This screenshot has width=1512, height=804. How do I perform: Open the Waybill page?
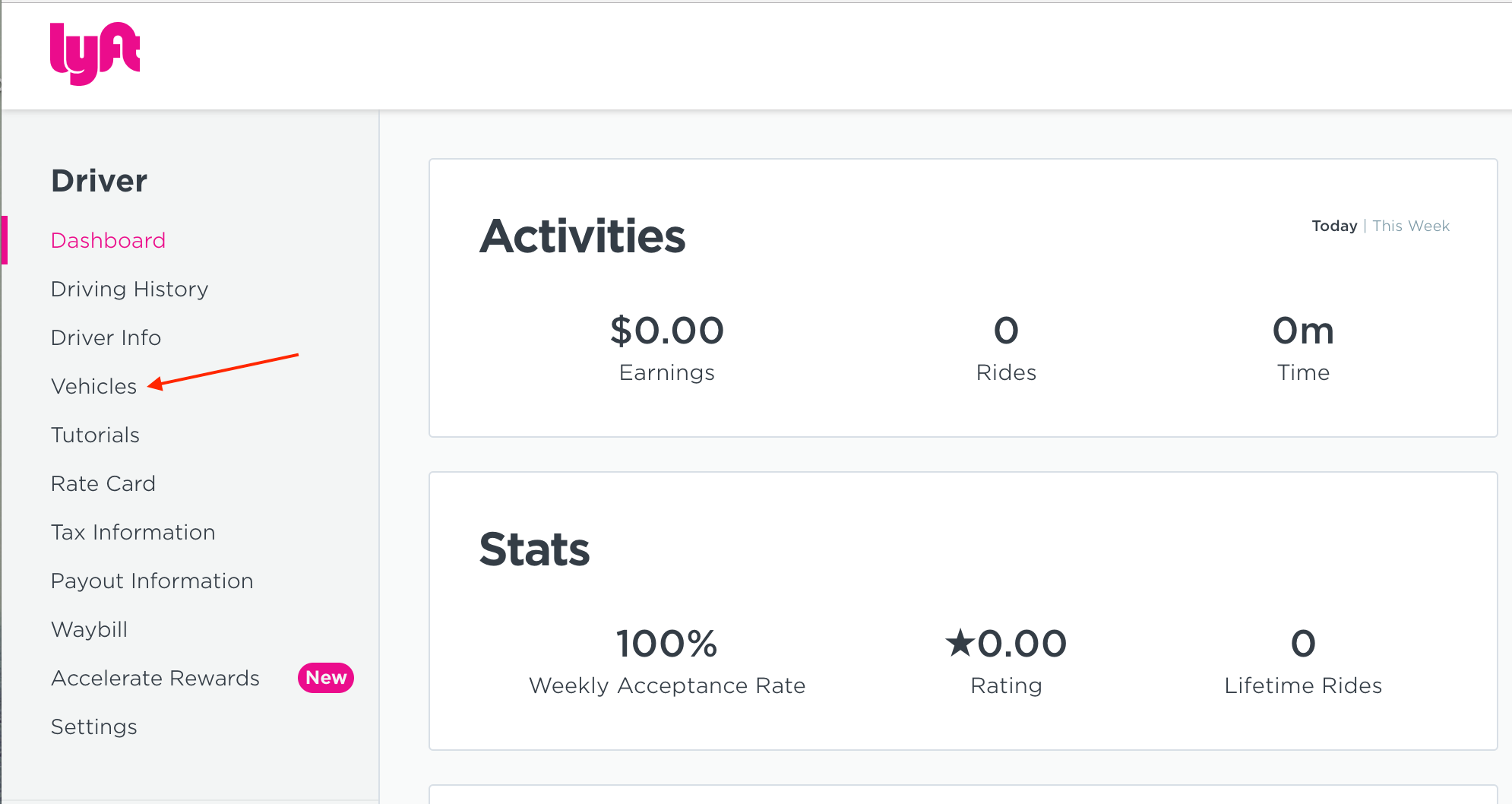pos(89,630)
